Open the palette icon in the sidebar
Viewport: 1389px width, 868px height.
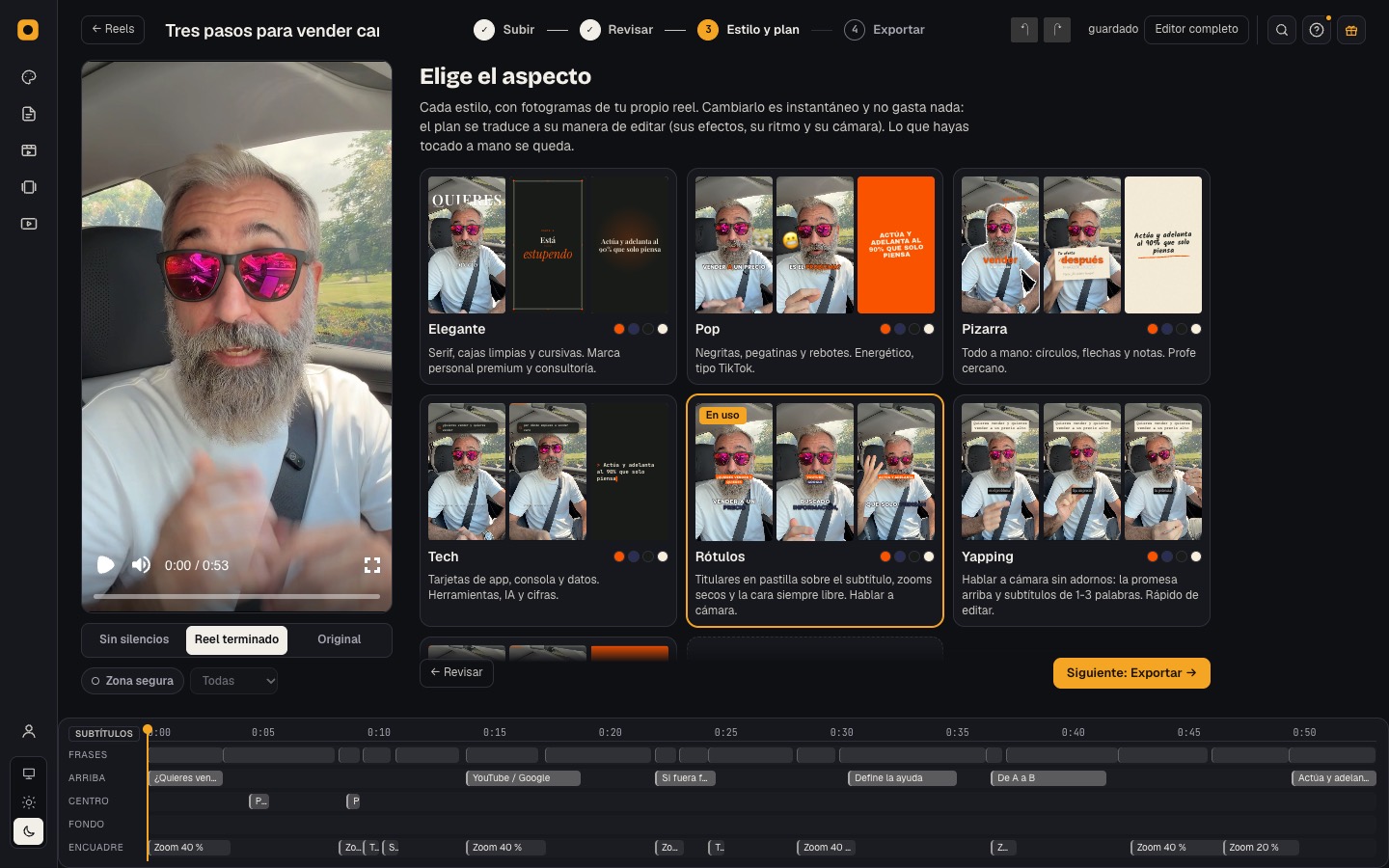pos(29,77)
